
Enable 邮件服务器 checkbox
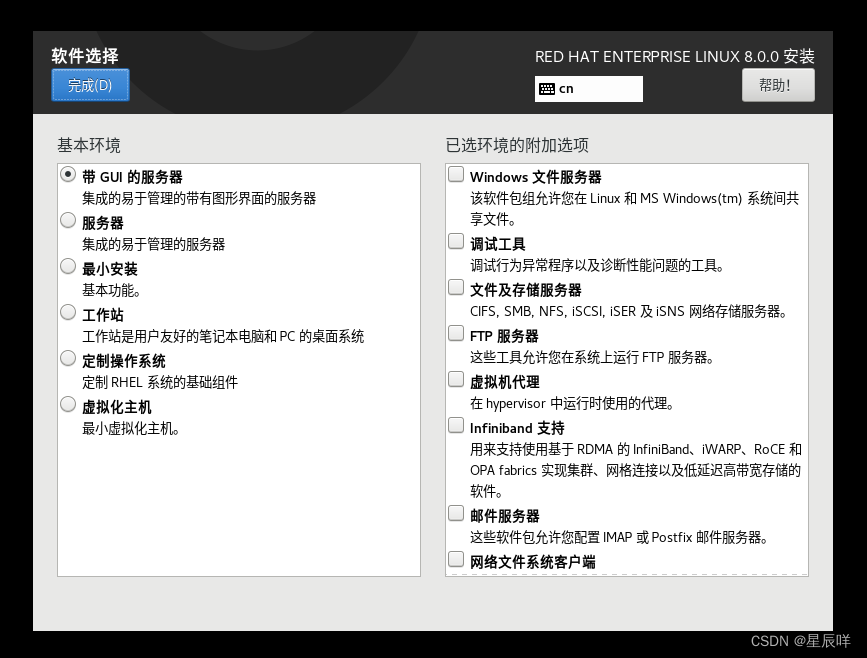456,514
